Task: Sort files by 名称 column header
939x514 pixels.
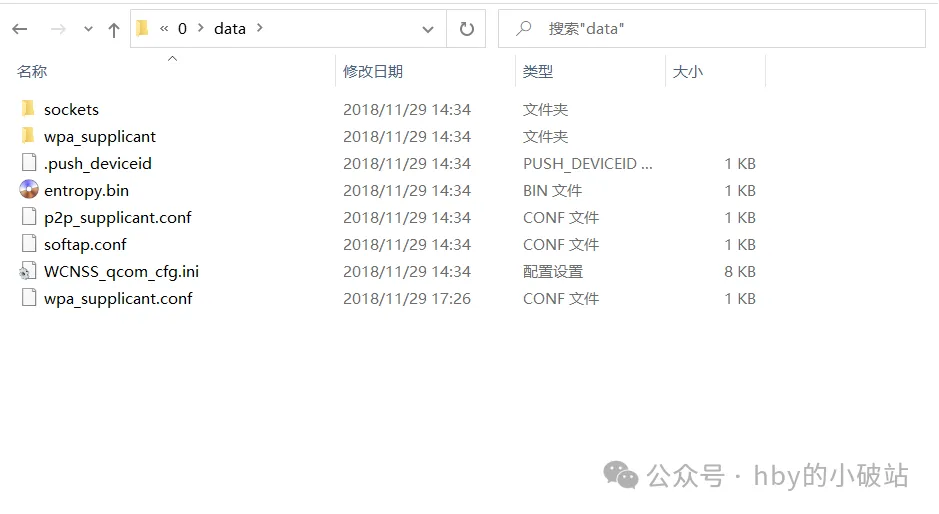Action: pos(32,72)
